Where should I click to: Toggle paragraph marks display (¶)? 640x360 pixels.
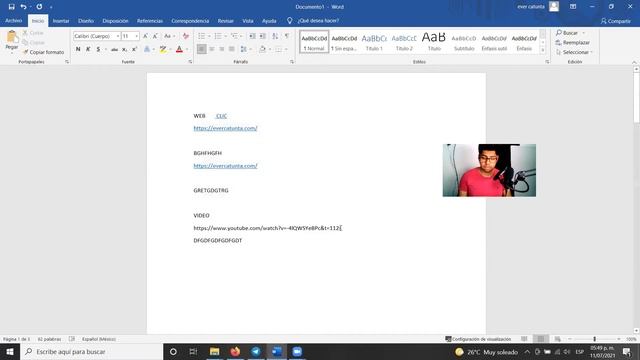(287, 36)
